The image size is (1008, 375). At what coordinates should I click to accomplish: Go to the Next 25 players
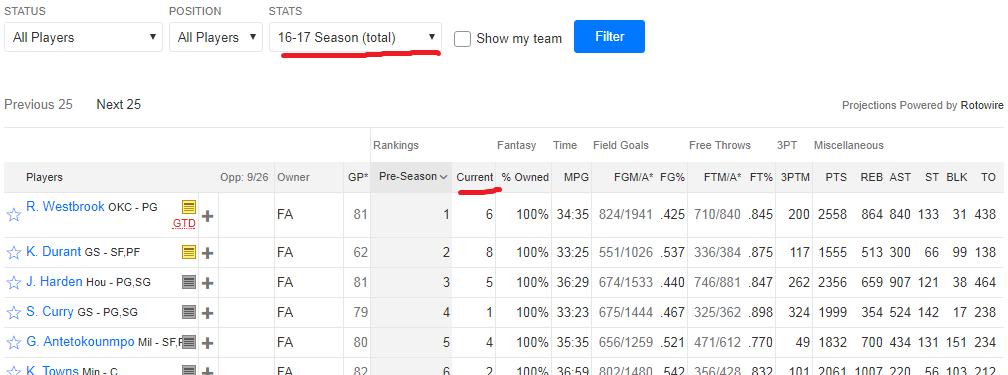tap(118, 104)
